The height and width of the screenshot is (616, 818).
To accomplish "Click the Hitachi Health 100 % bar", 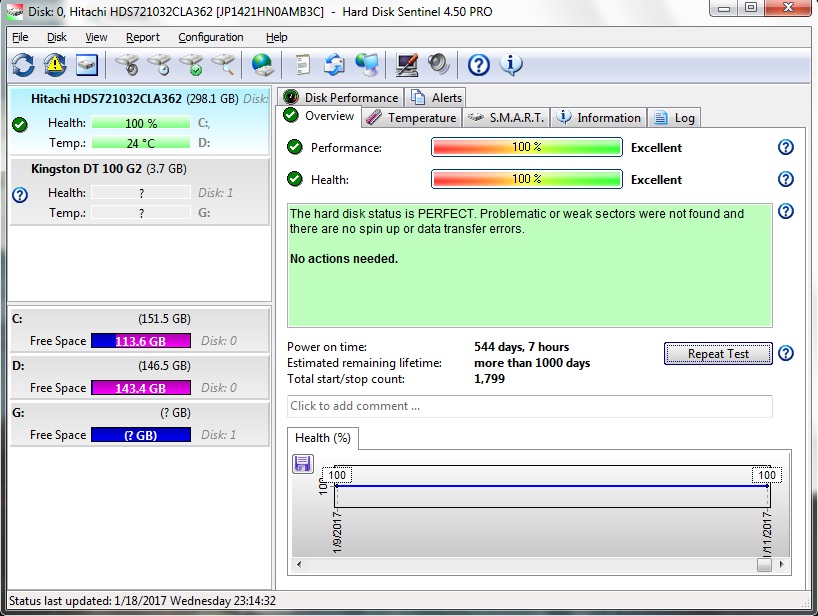I will [141, 123].
